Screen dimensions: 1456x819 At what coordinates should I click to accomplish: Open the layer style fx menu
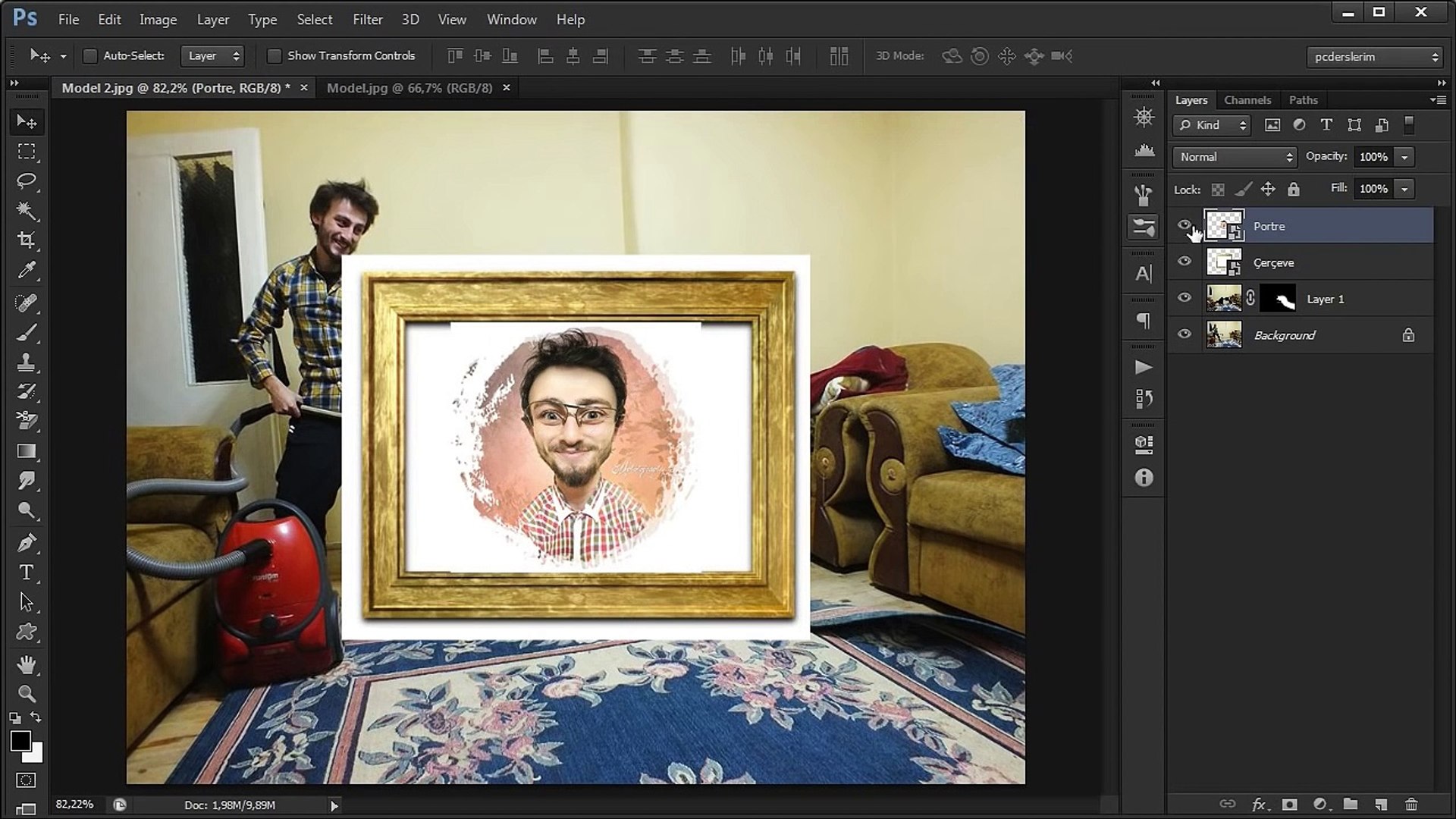click(1259, 805)
